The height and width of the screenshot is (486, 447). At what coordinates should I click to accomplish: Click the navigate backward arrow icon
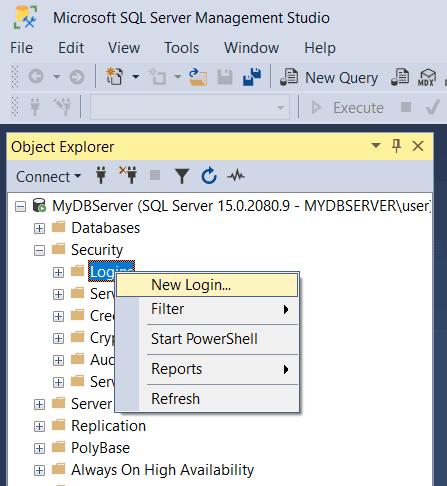pyautogui.click(x=36, y=77)
